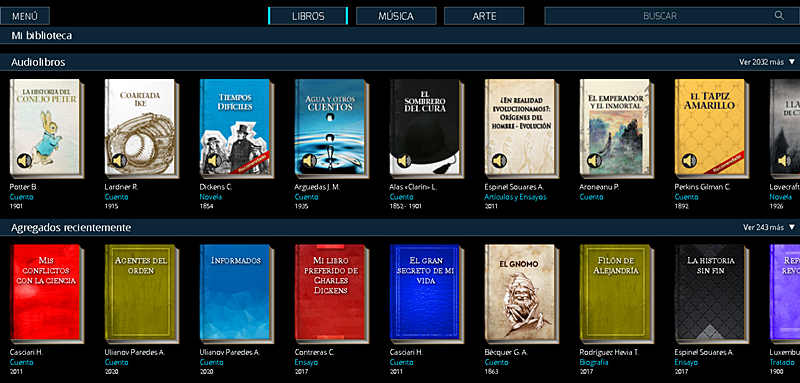The width and height of the screenshot is (800, 383).
Task: Open Agua y otros cuentos cover
Action: click(x=331, y=128)
